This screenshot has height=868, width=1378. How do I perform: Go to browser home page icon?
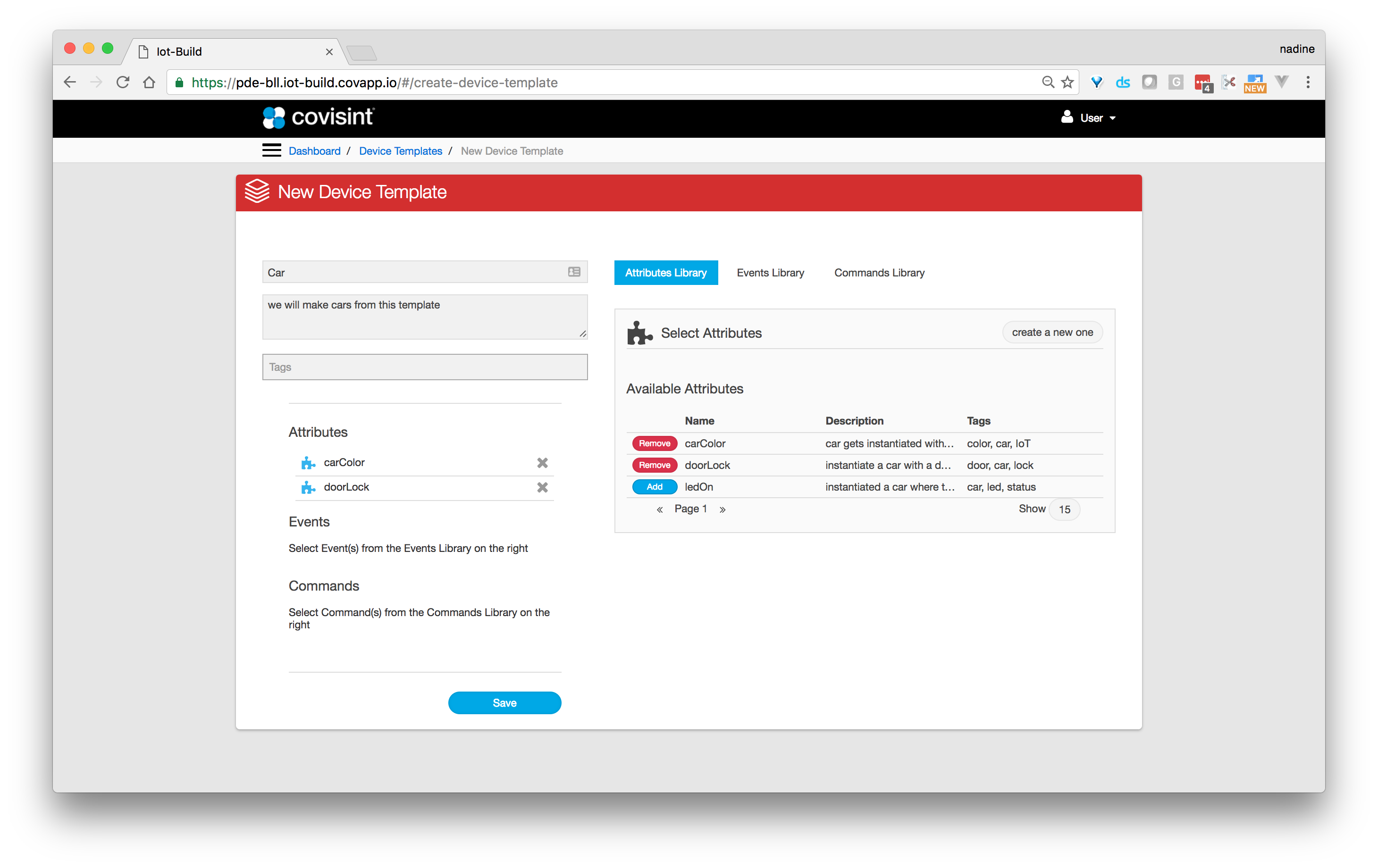(149, 83)
